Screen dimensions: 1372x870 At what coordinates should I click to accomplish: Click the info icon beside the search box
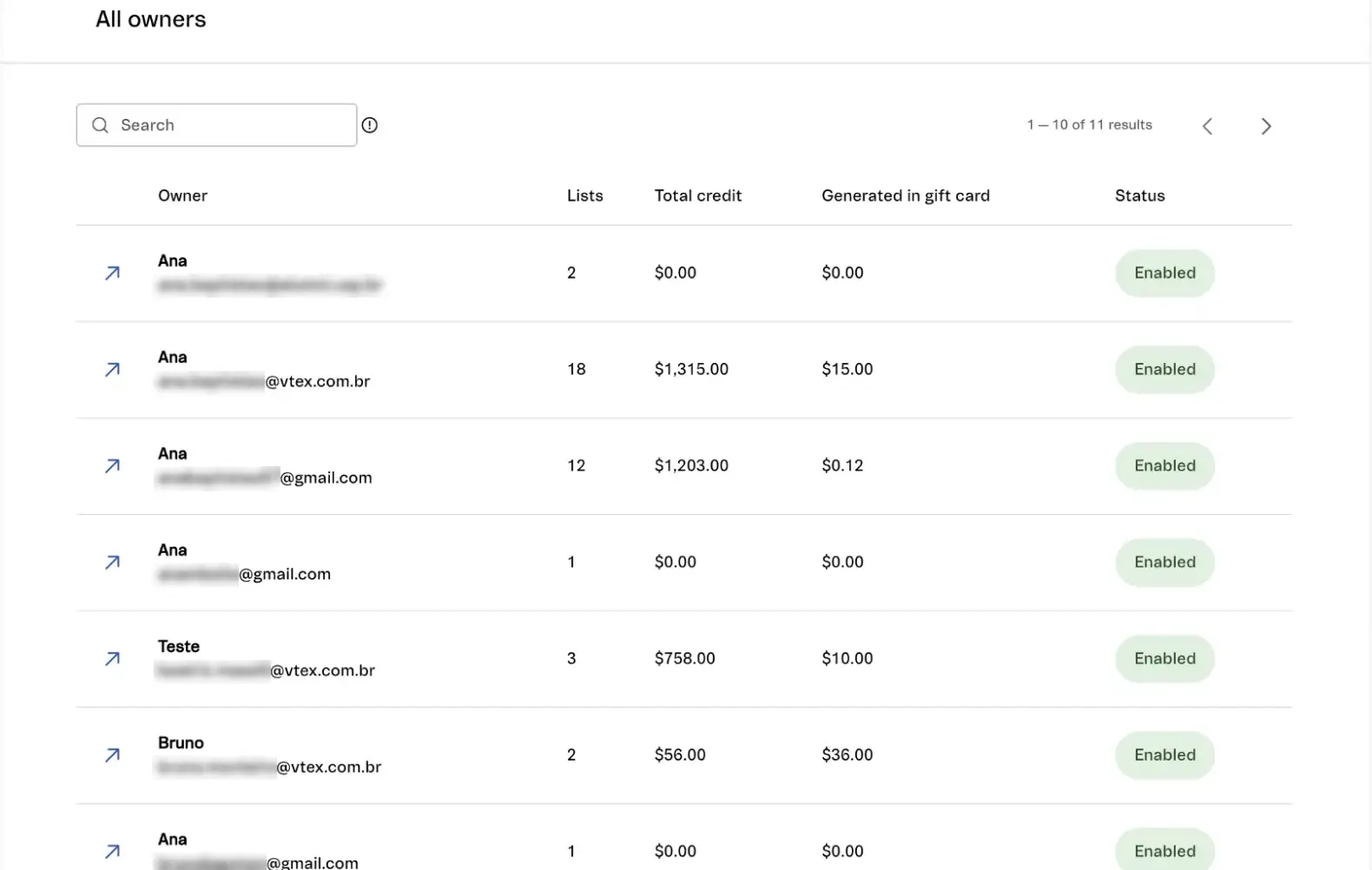[370, 125]
